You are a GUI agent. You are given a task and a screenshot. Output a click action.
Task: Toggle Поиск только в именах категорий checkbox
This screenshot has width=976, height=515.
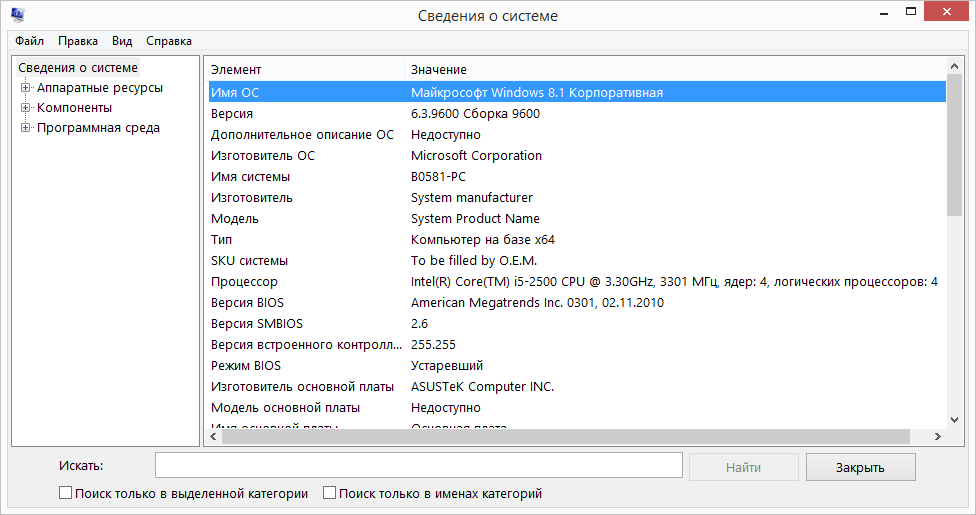[329, 493]
